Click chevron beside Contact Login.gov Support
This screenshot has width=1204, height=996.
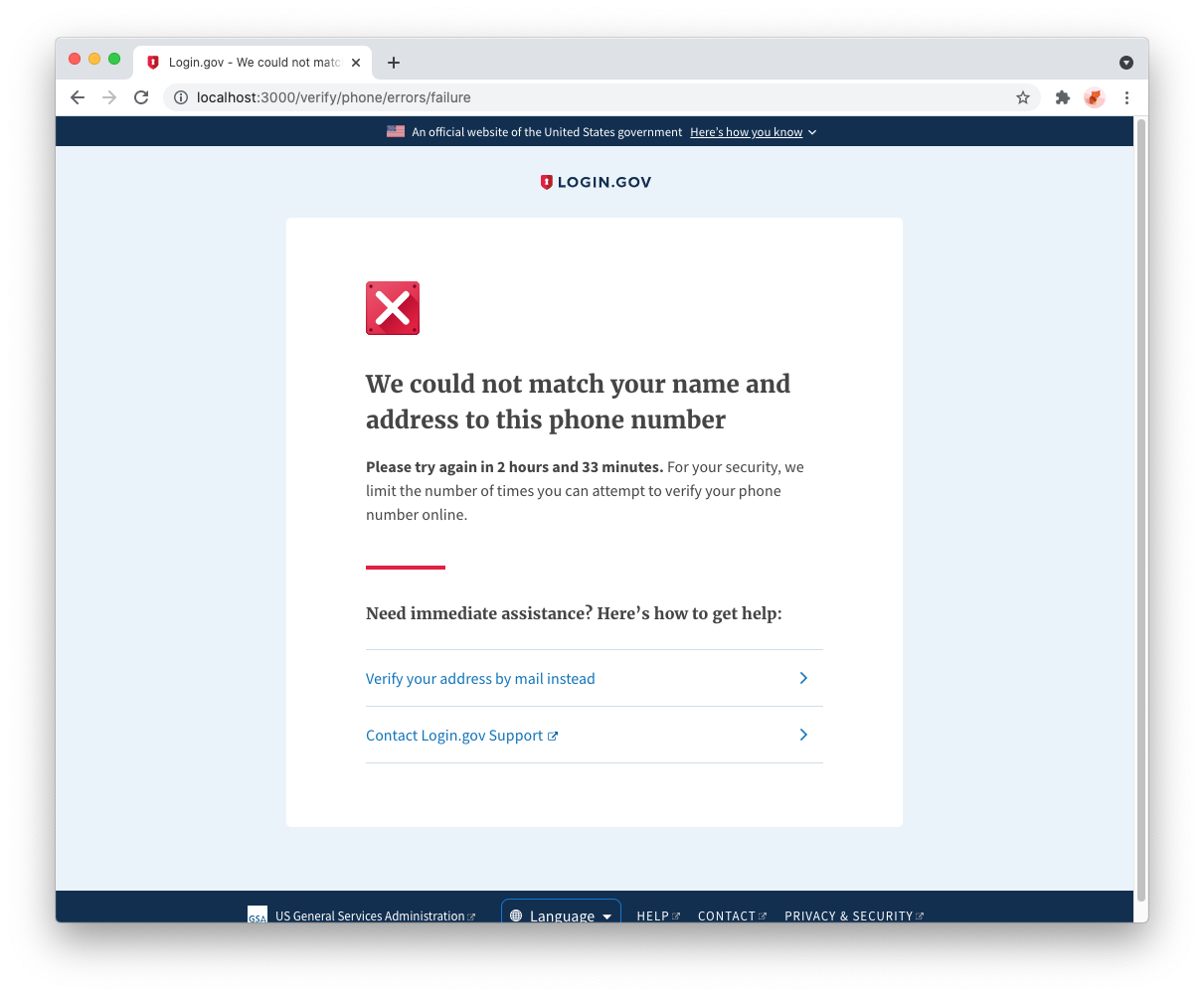(803, 735)
